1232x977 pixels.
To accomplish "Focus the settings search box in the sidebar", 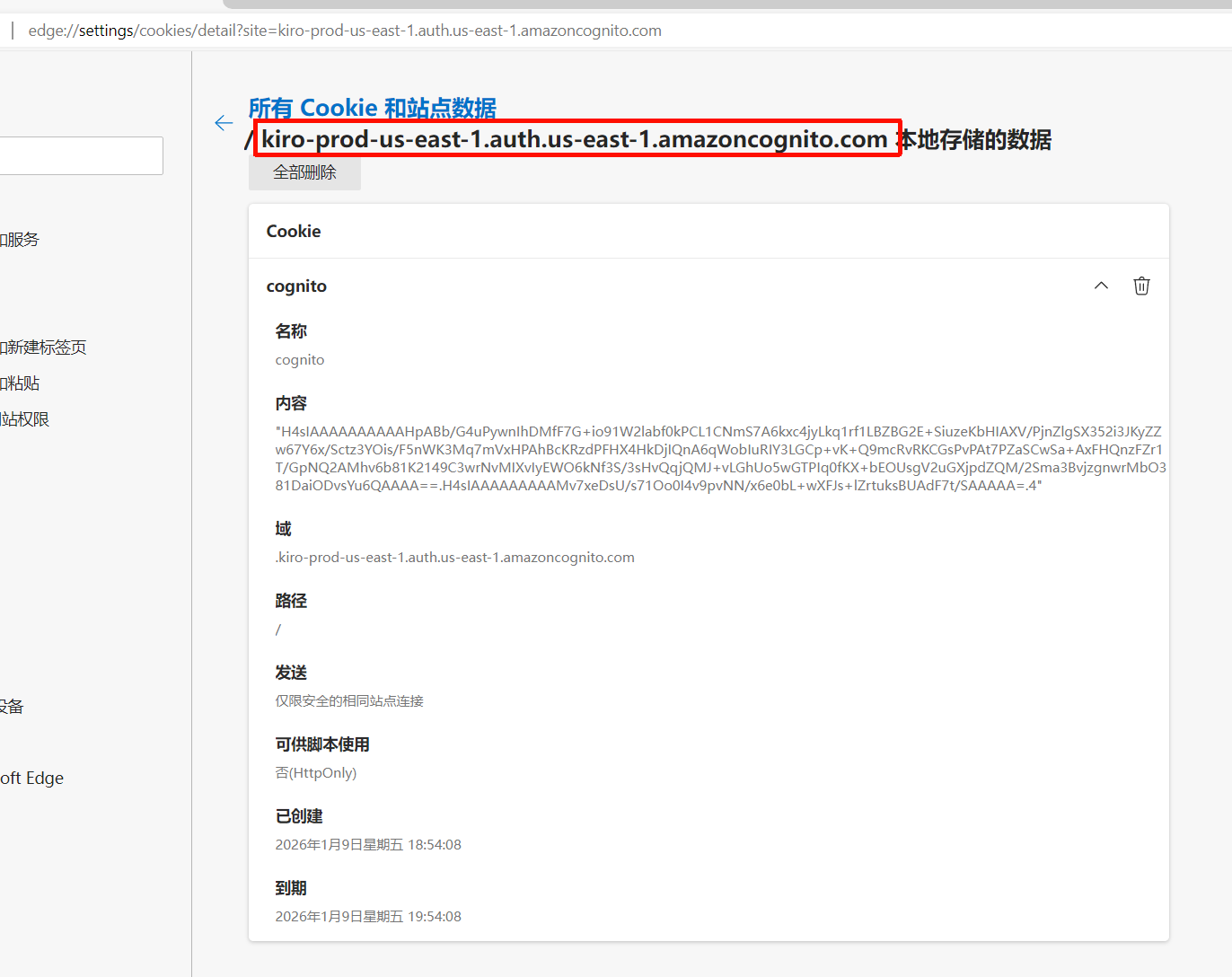I will [81, 156].
